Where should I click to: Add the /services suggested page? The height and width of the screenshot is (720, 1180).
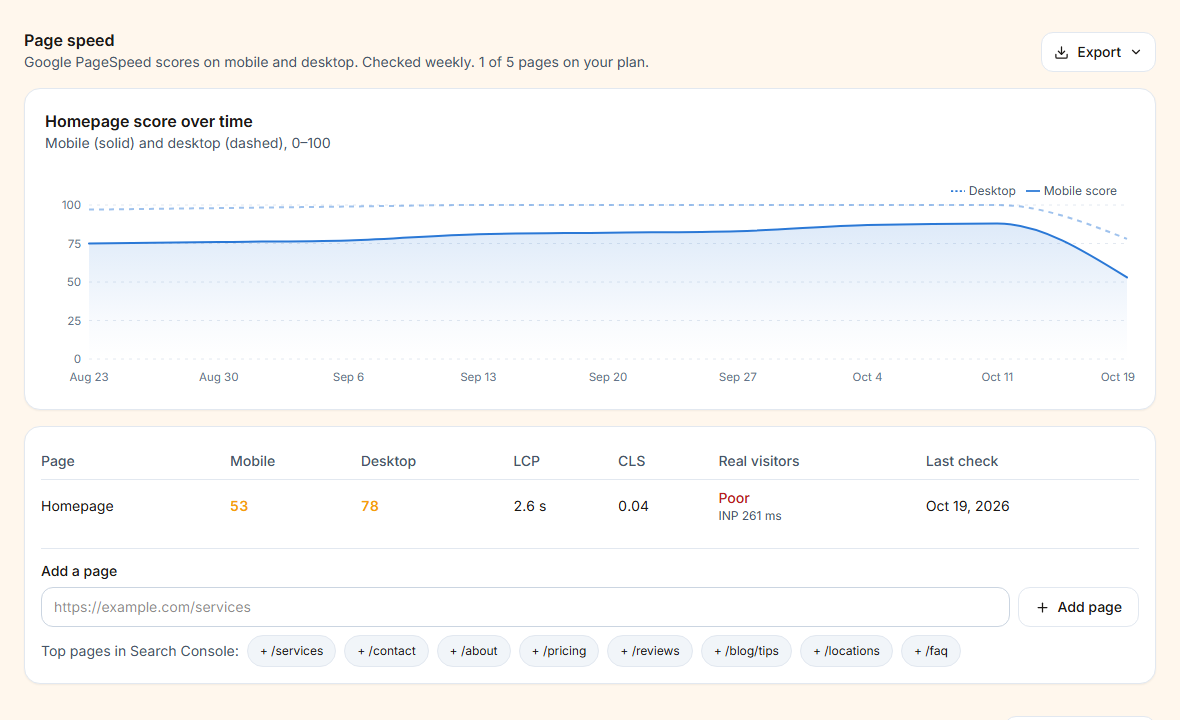(291, 651)
